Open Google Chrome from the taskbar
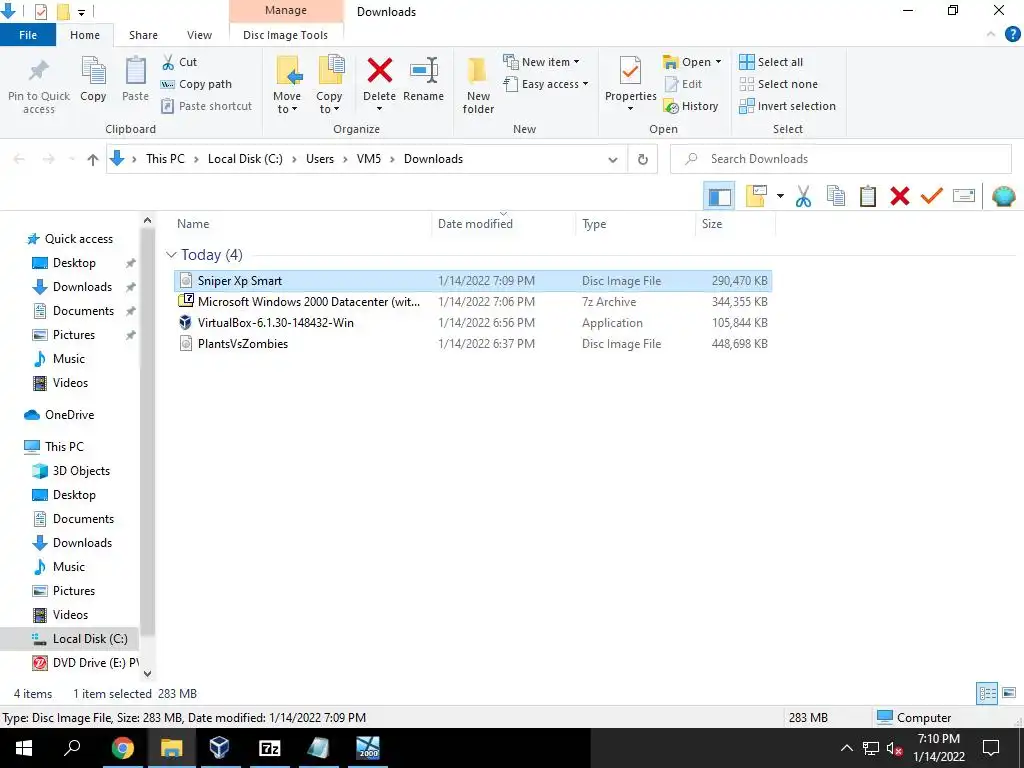 (x=122, y=748)
